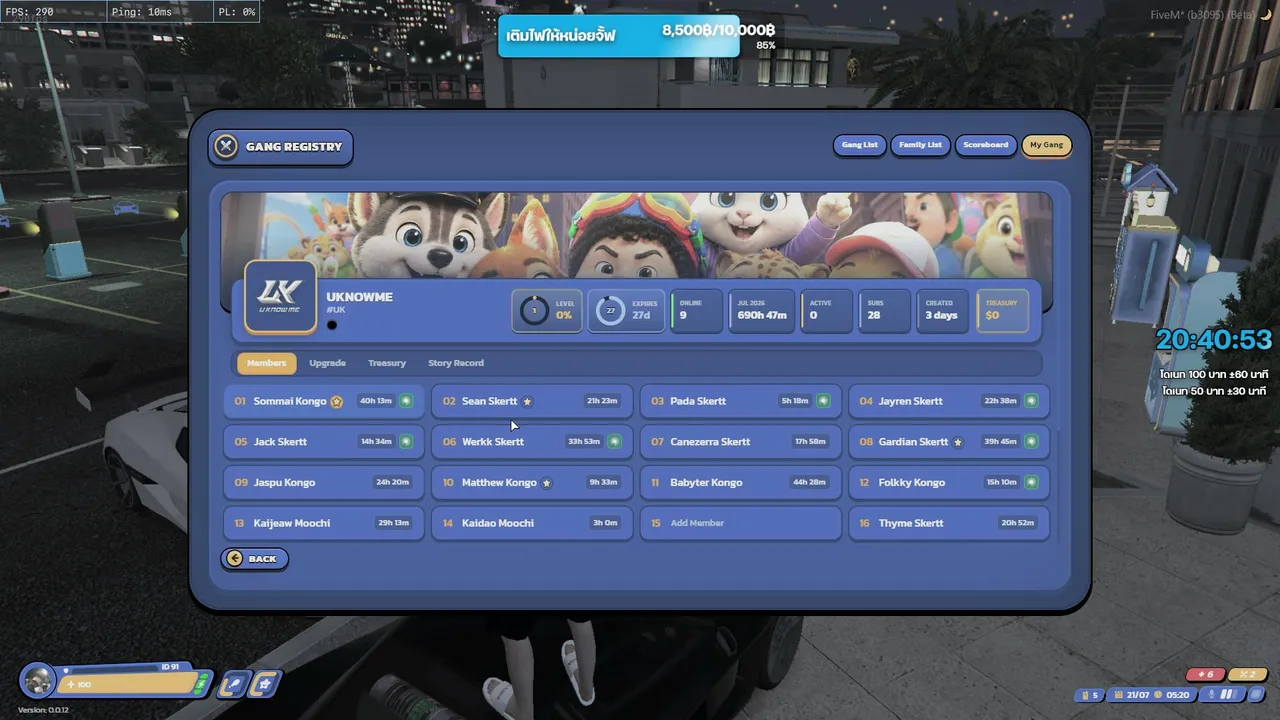Select member Gardian Skertt
The image size is (1280, 720).
(x=949, y=442)
